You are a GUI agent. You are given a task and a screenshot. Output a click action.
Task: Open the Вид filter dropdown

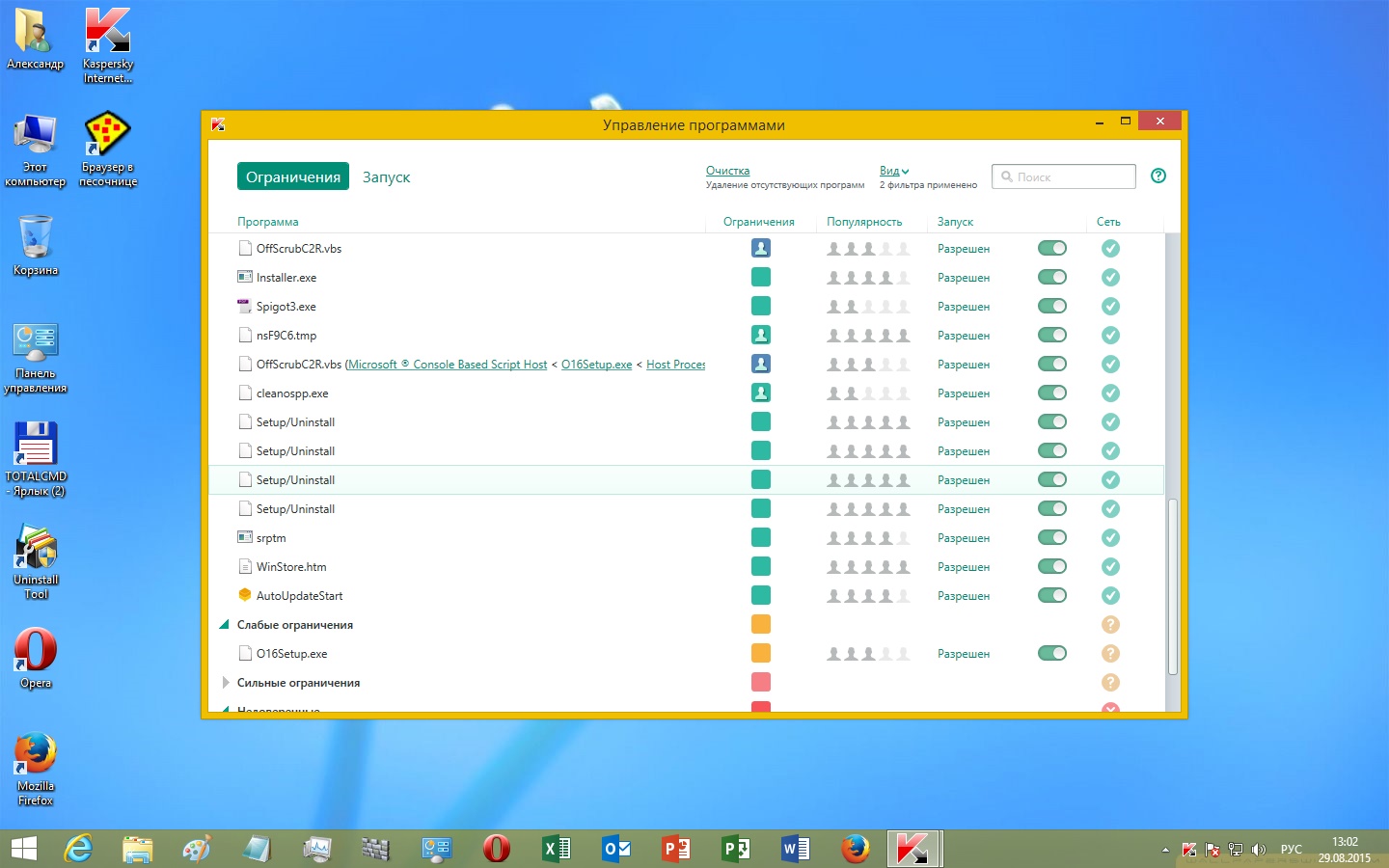point(894,171)
